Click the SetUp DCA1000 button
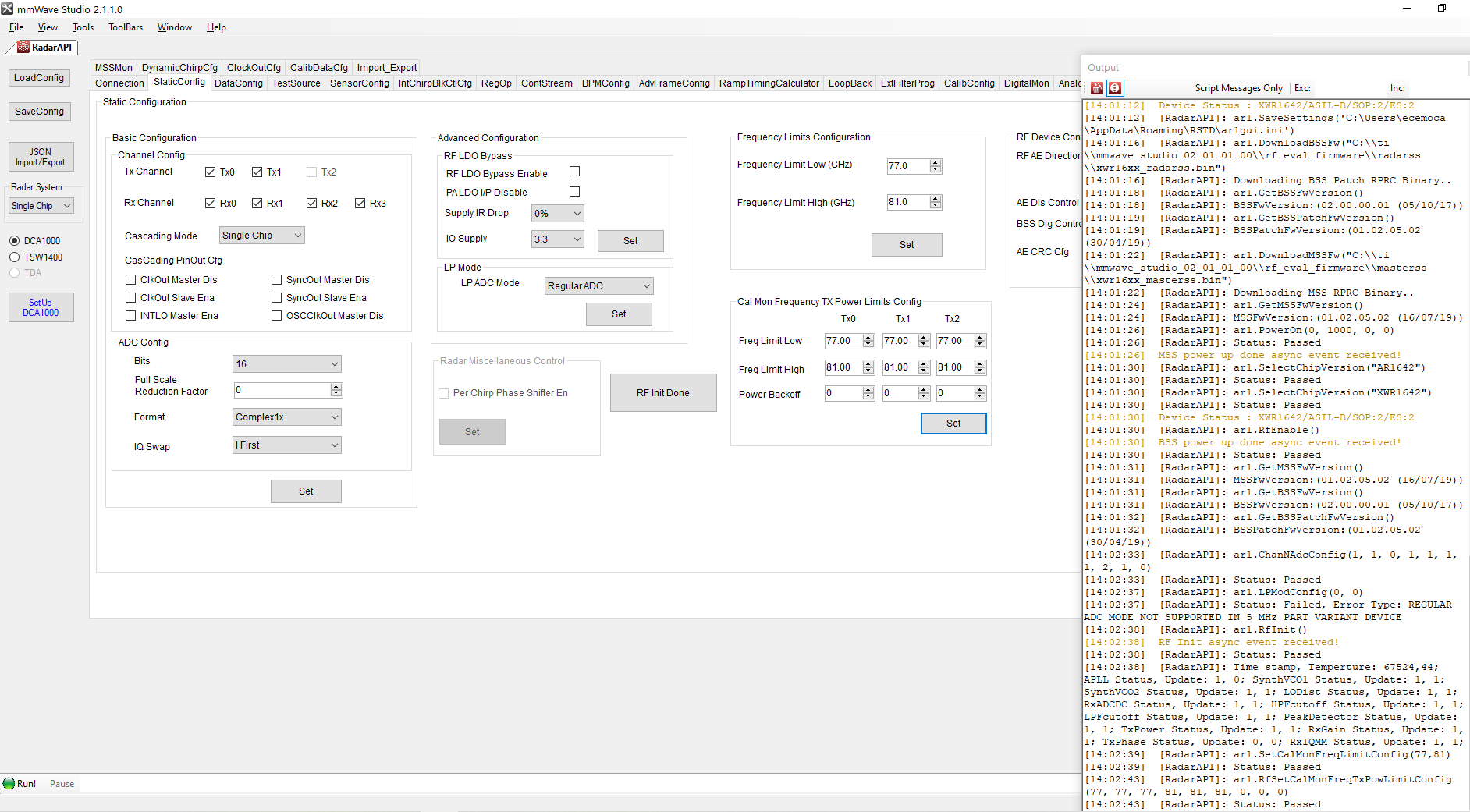1470x812 pixels. [x=41, y=307]
